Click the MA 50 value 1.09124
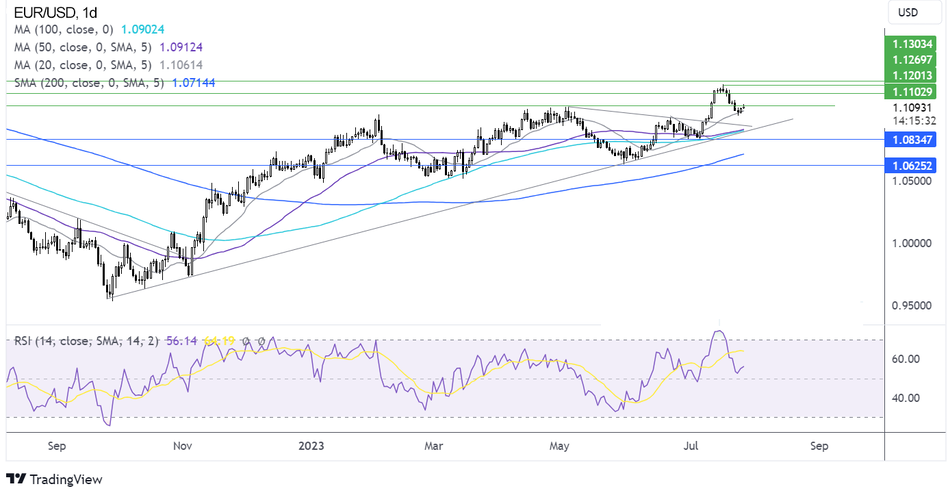Viewport: 948px width, 493px height. [x=181, y=47]
